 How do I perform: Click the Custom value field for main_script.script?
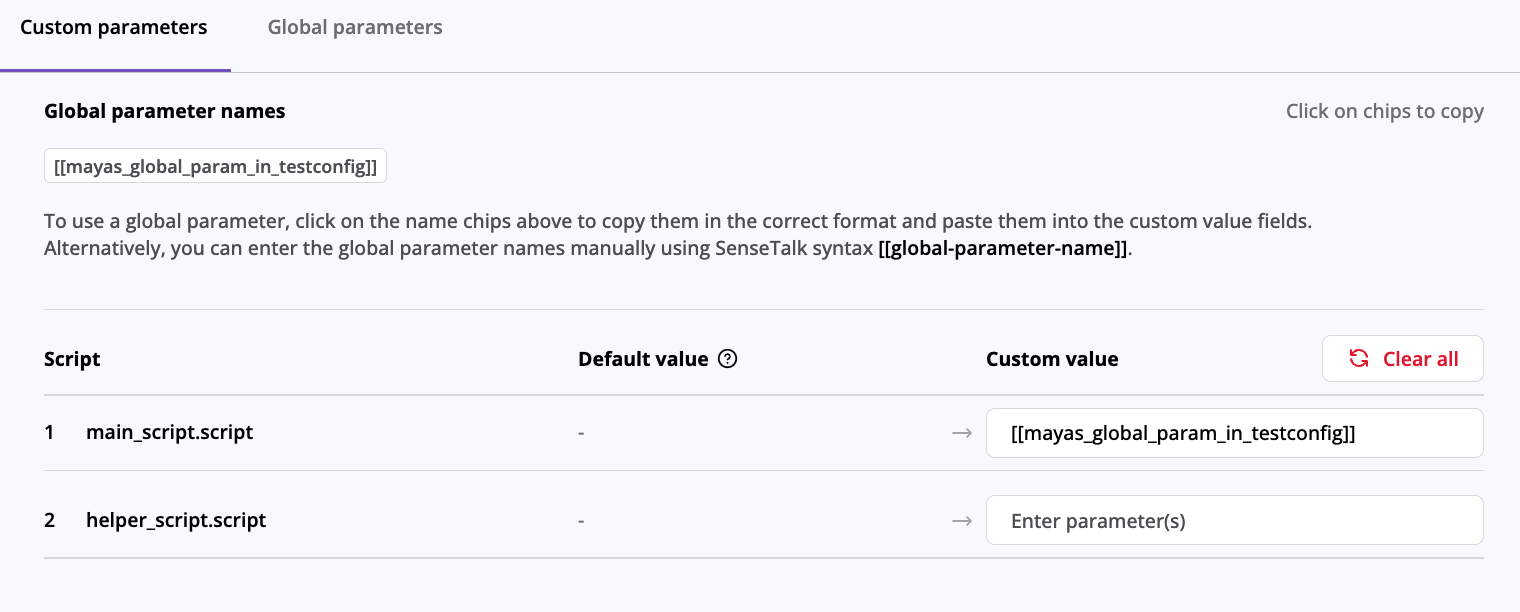[x=1235, y=432]
